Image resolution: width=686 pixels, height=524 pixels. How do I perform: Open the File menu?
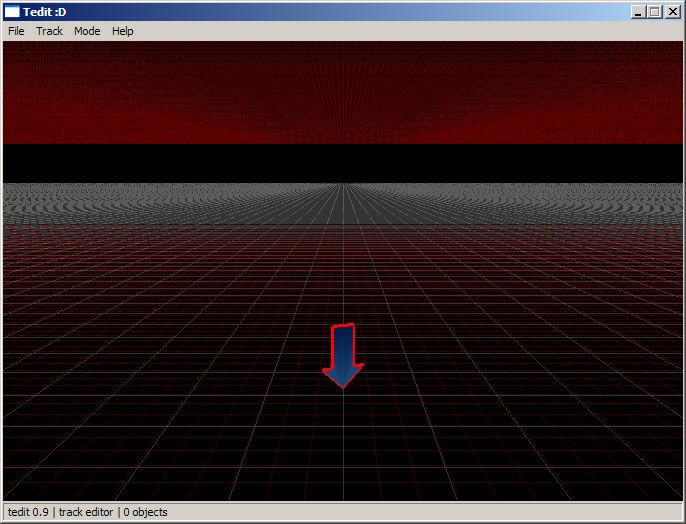pos(16,31)
